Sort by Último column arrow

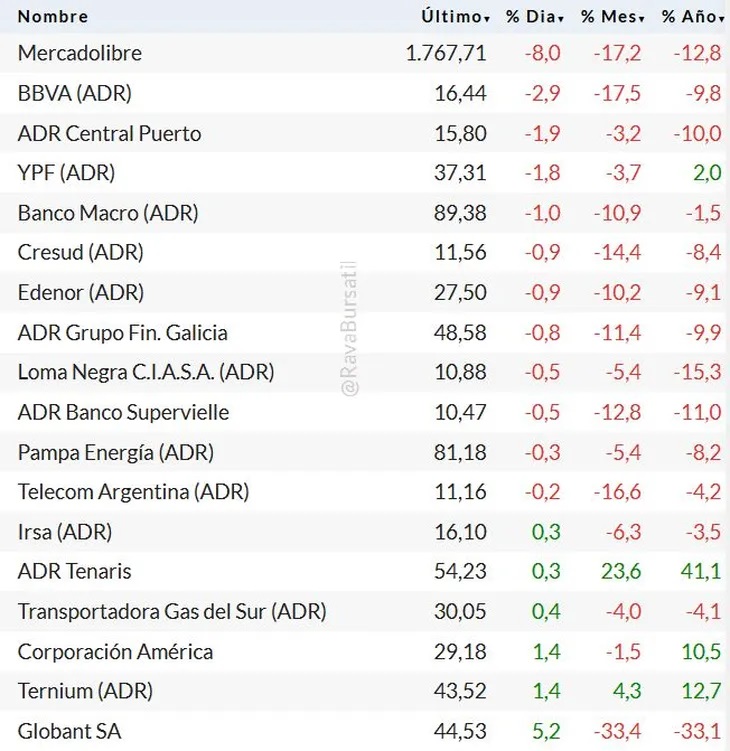pyautogui.click(x=487, y=19)
